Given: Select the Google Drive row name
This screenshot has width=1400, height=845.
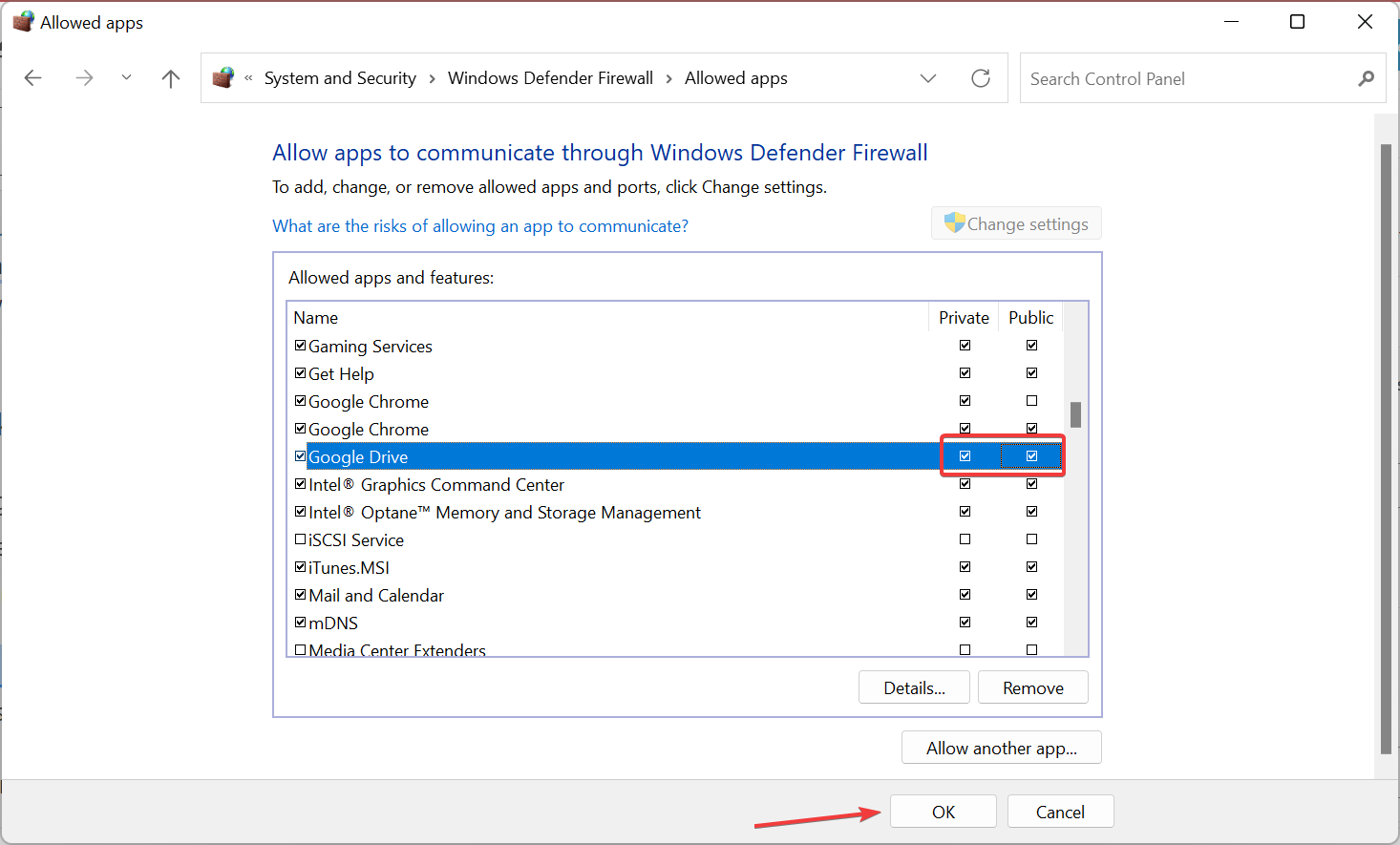Looking at the screenshot, I should click(358, 457).
